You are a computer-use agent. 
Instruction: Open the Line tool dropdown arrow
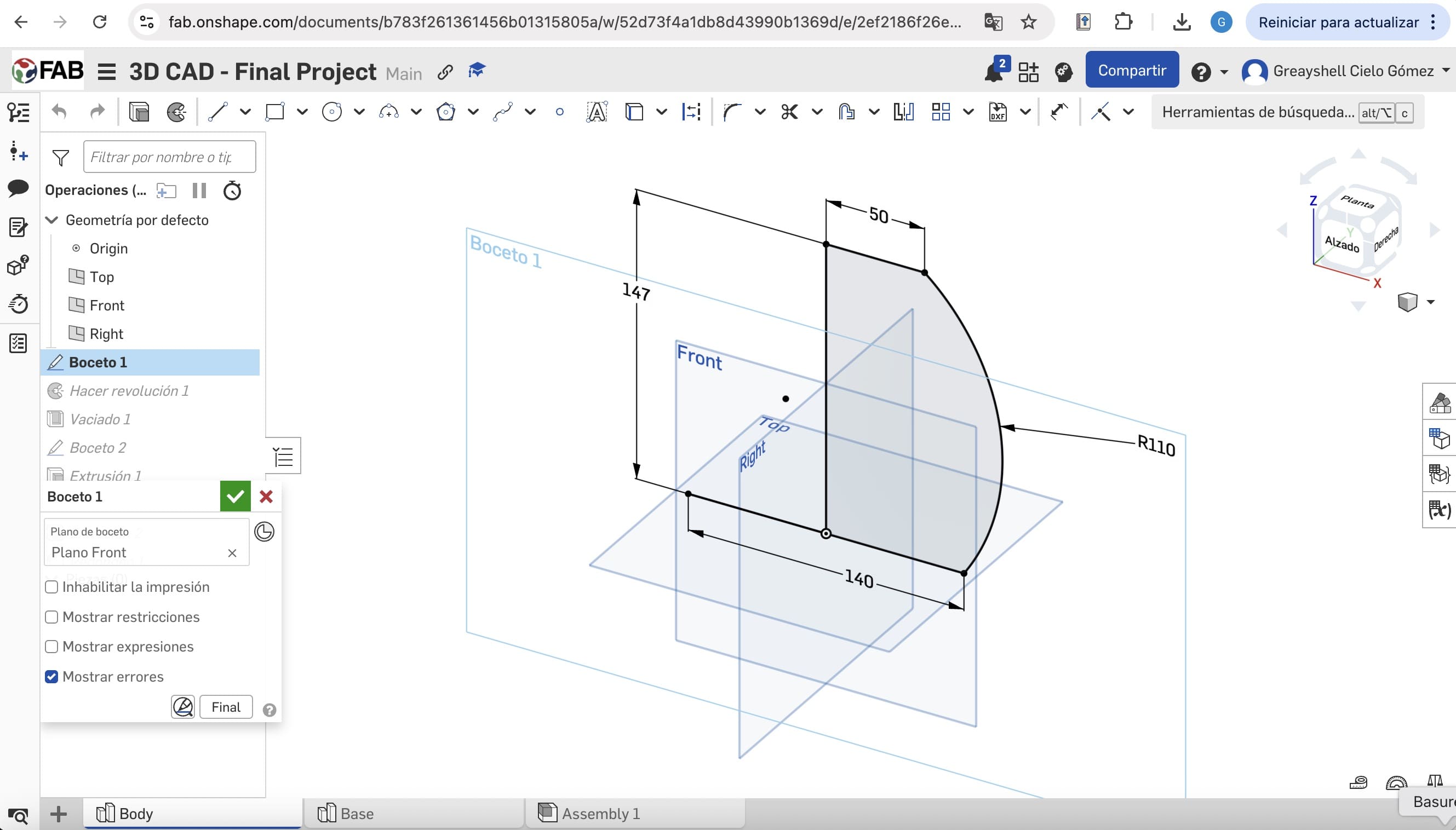245,112
